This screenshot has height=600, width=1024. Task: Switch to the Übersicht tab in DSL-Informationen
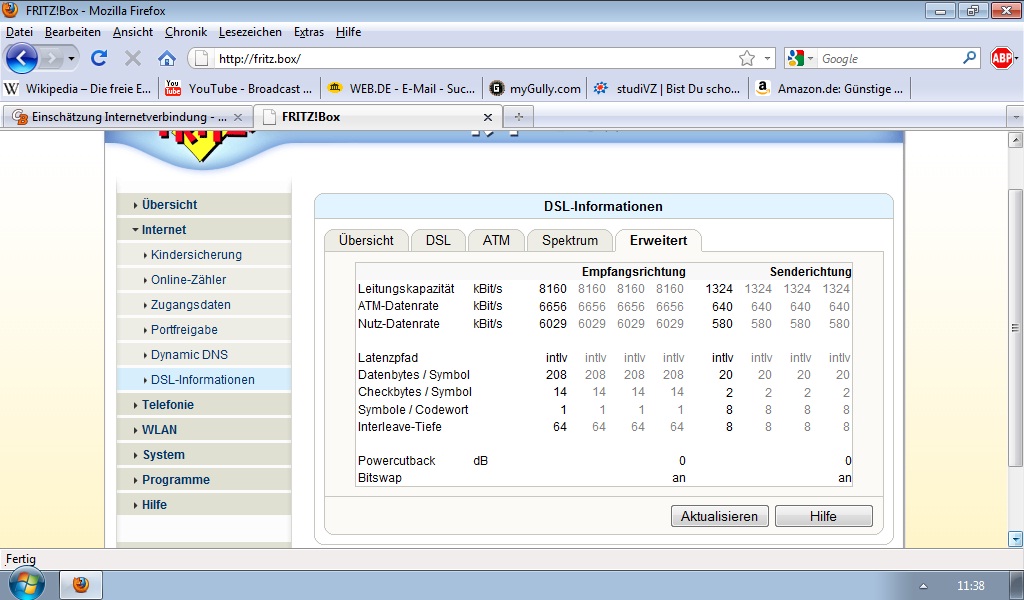[366, 240]
